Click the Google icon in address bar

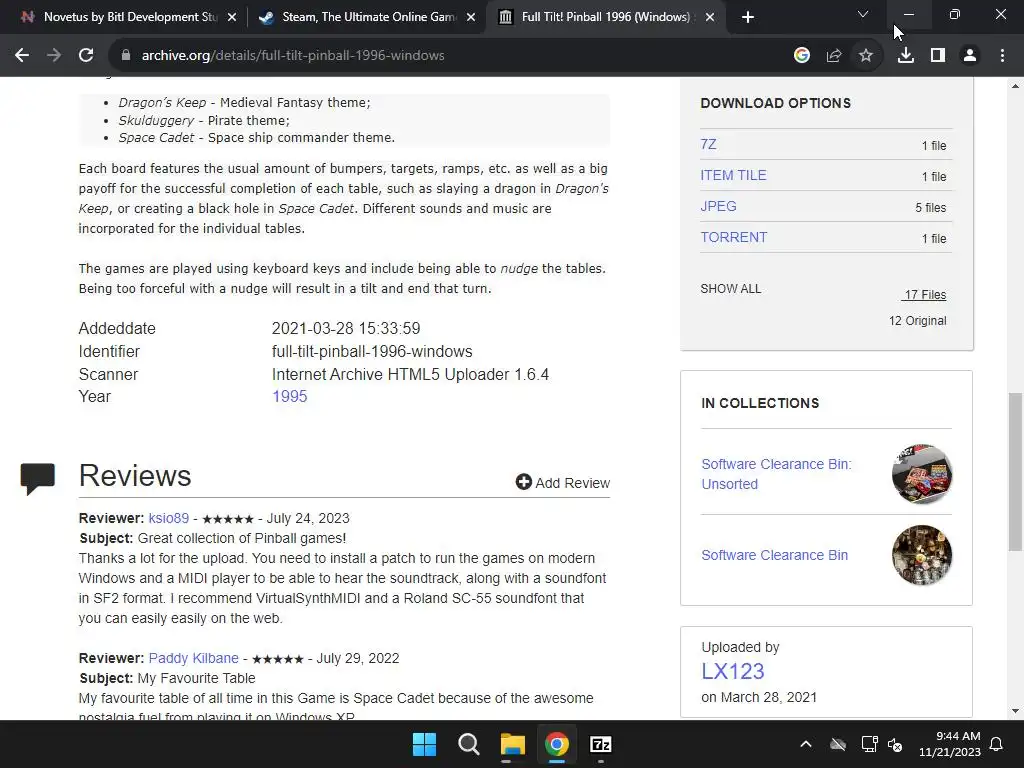pos(801,56)
